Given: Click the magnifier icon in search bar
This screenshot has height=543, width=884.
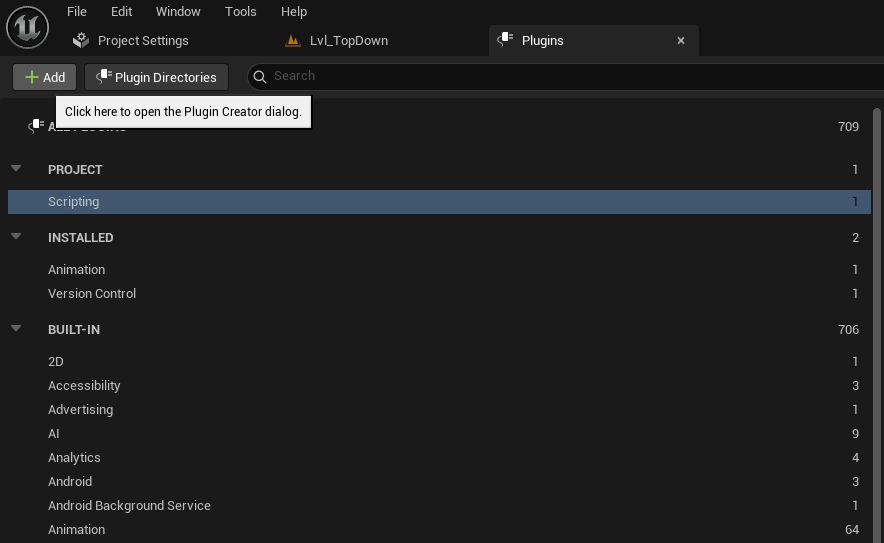Looking at the screenshot, I should pos(260,76).
